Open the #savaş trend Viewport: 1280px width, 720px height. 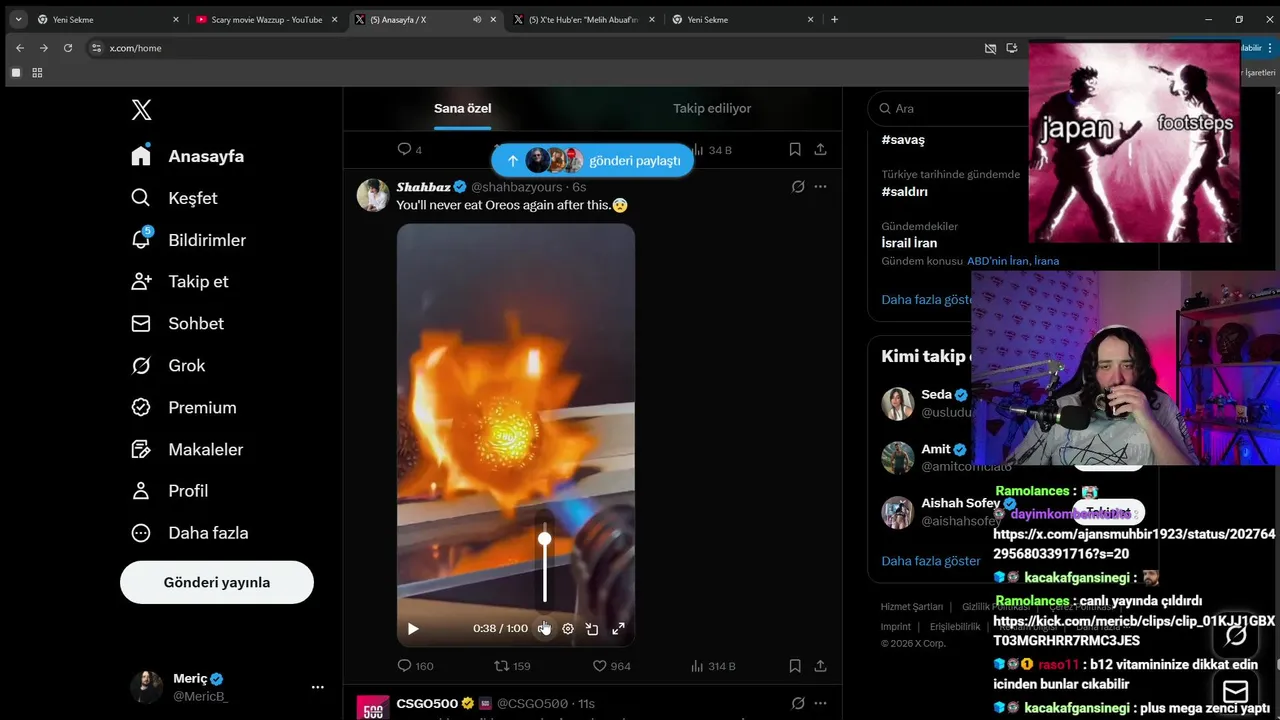click(x=903, y=140)
